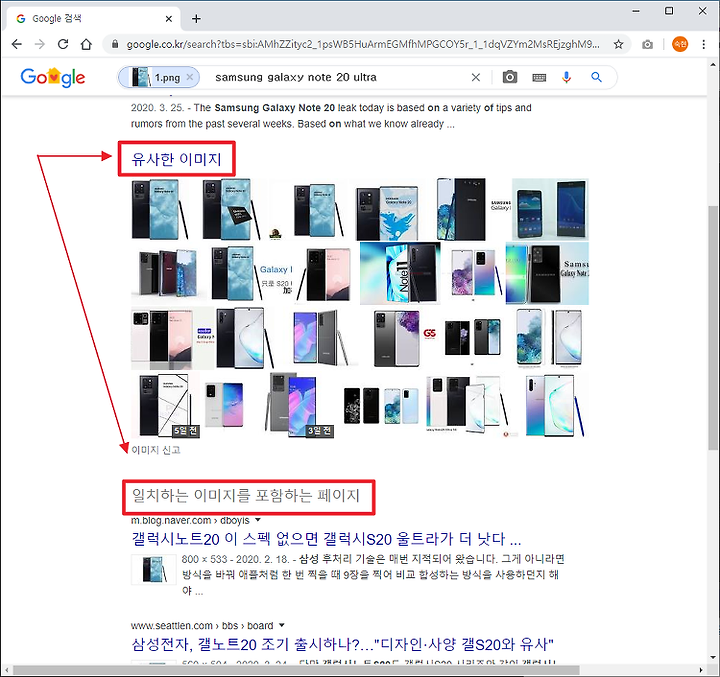Viewport: 720px width, 677px height.
Task: Click the text www.seattlen.com › bbs › board
Action: point(202,625)
